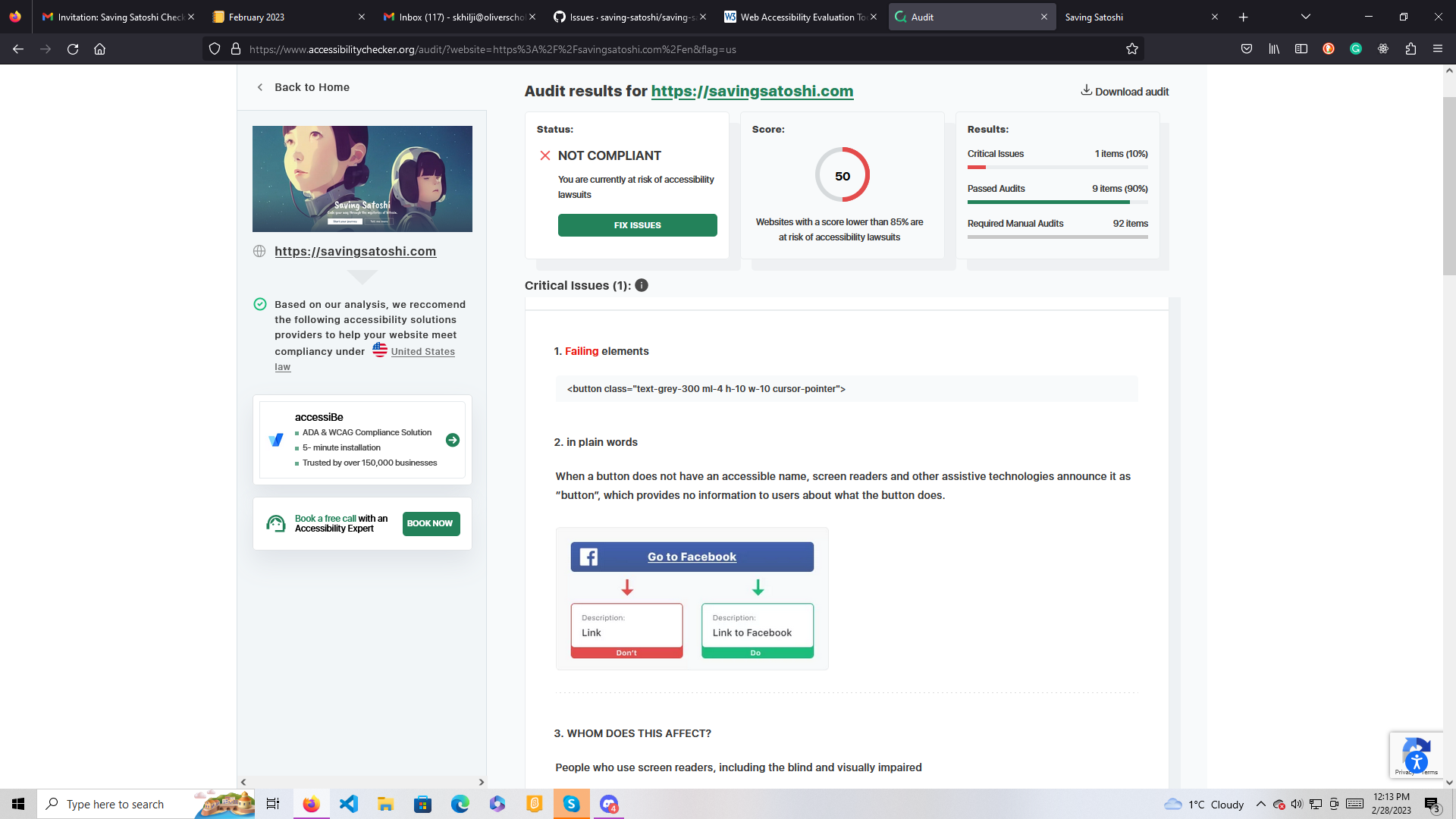1456x819 pixels.
Task: Open the list all tabs chevron
Action: coord(1305,16)
